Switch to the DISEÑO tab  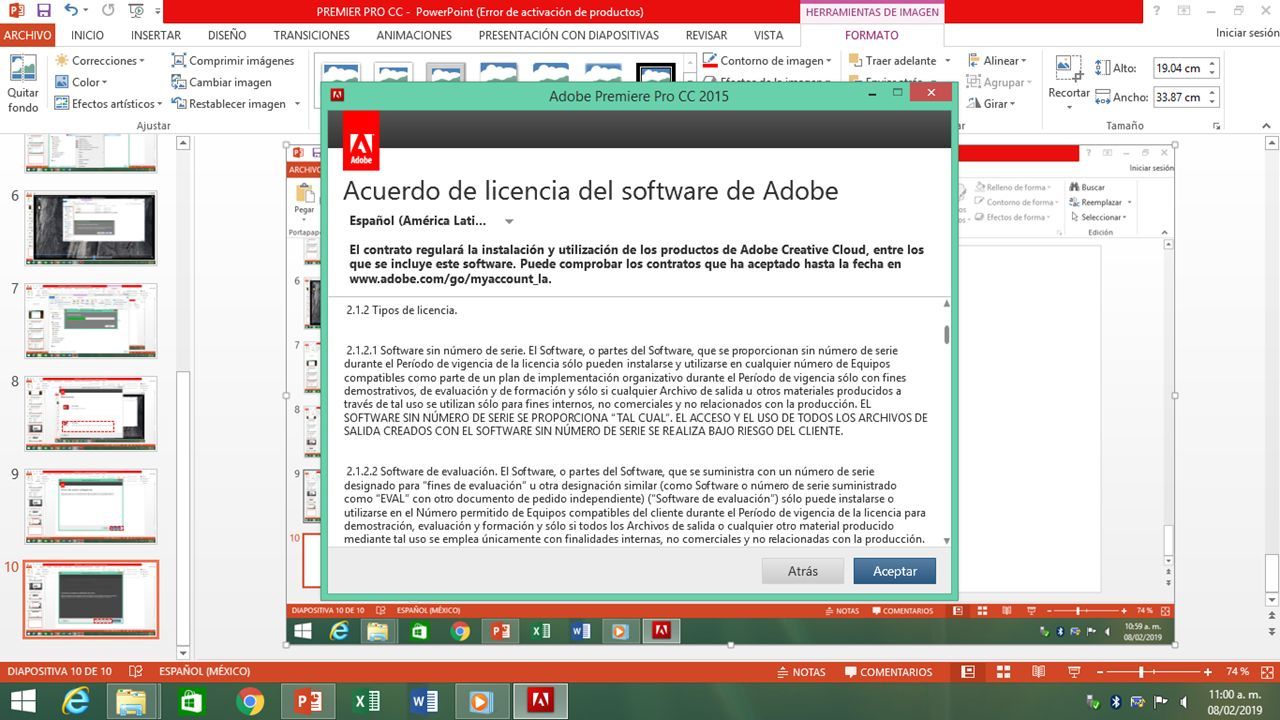click(227, 35)
